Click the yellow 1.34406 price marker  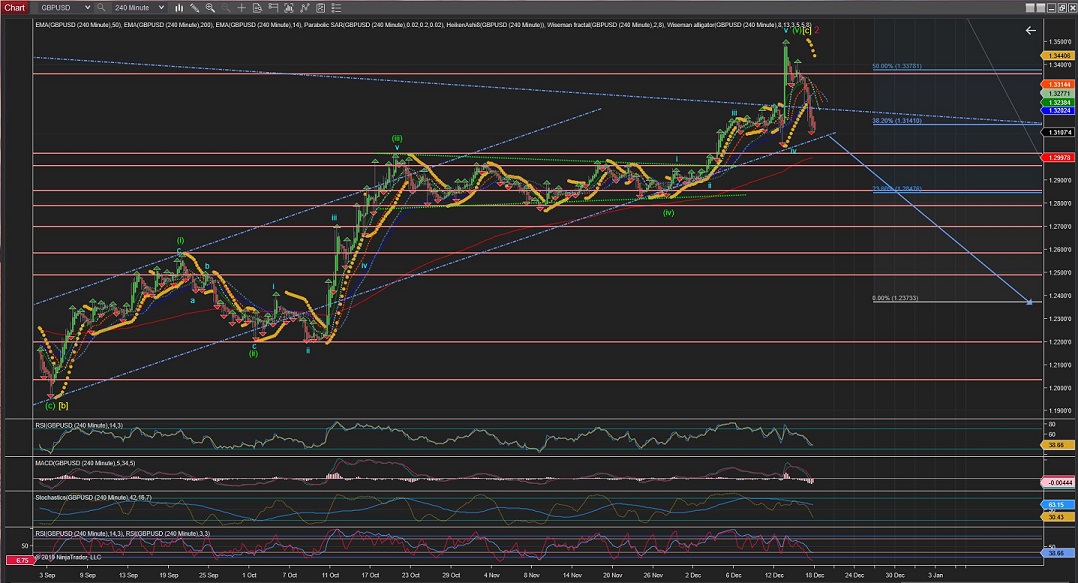1059,56
